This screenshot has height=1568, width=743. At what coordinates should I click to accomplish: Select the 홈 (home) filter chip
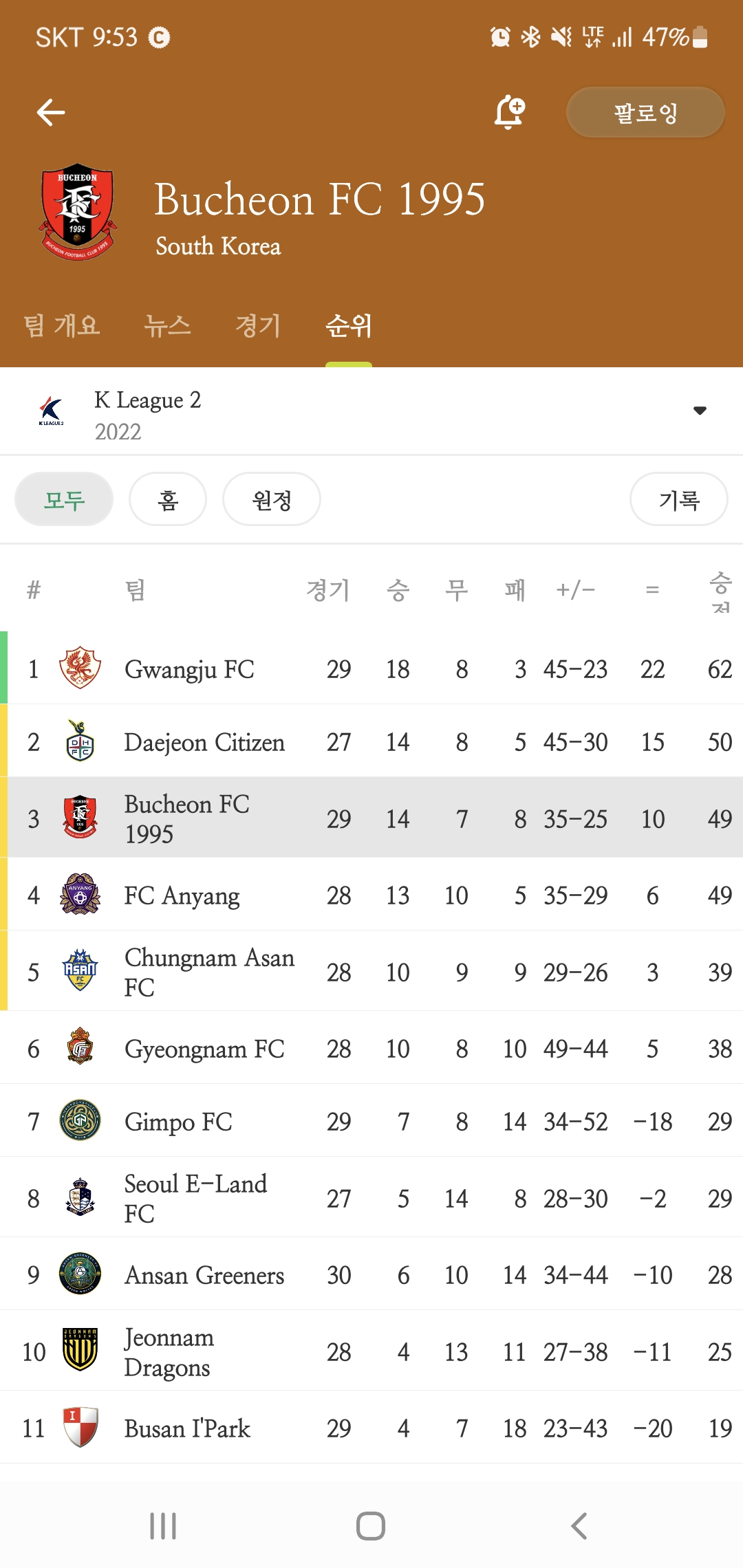coord(168,499)
